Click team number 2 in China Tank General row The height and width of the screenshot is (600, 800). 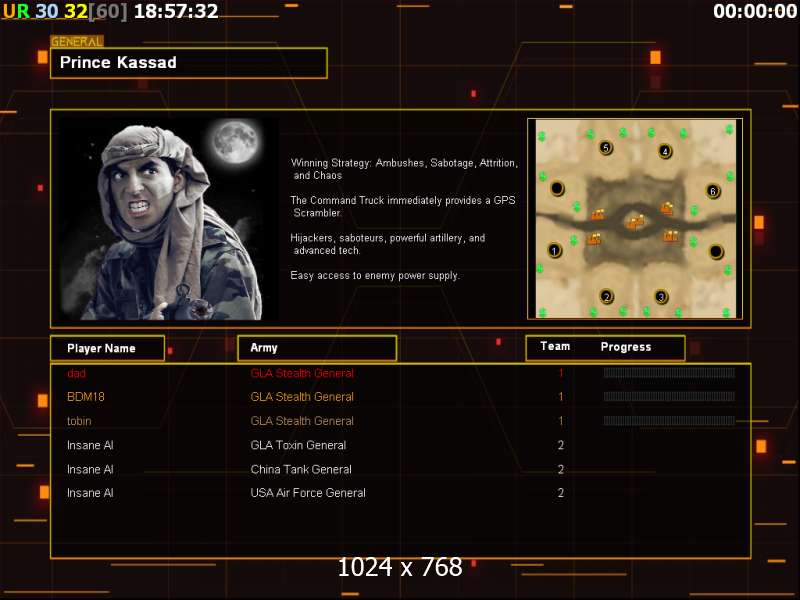[x=561, y=469]
